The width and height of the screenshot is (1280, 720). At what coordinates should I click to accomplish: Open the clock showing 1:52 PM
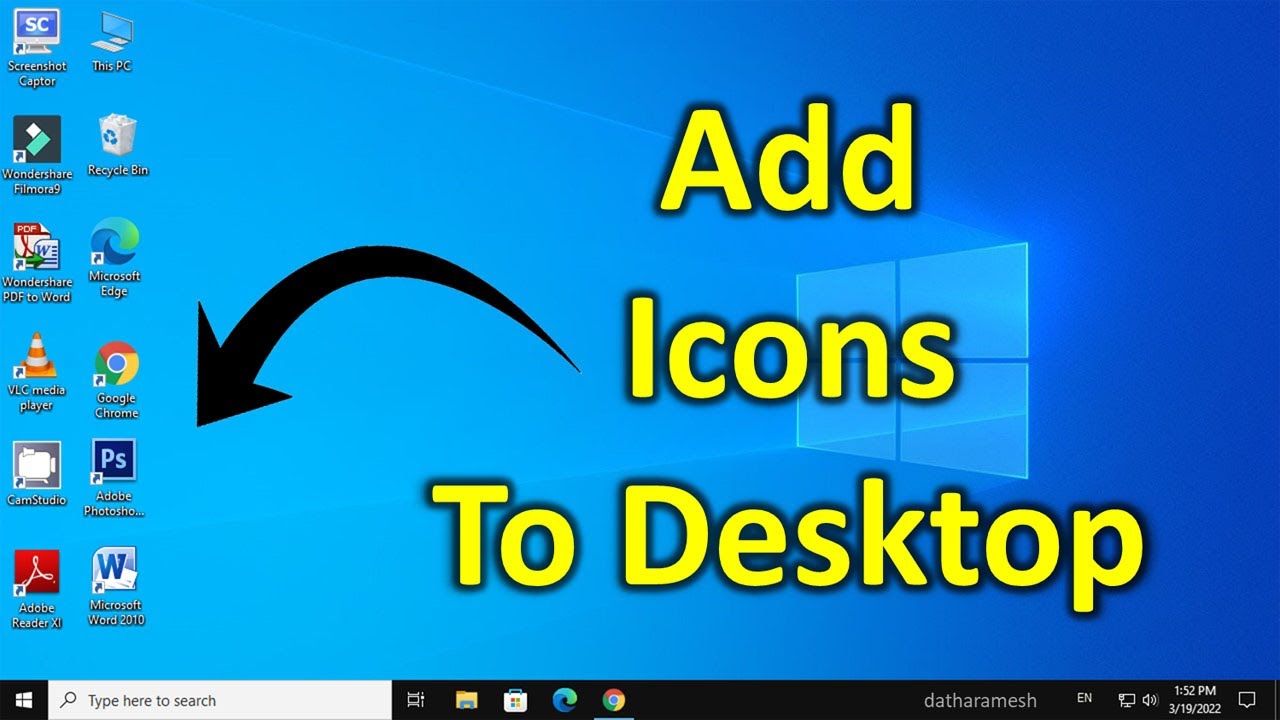(x=1194, y=699)
